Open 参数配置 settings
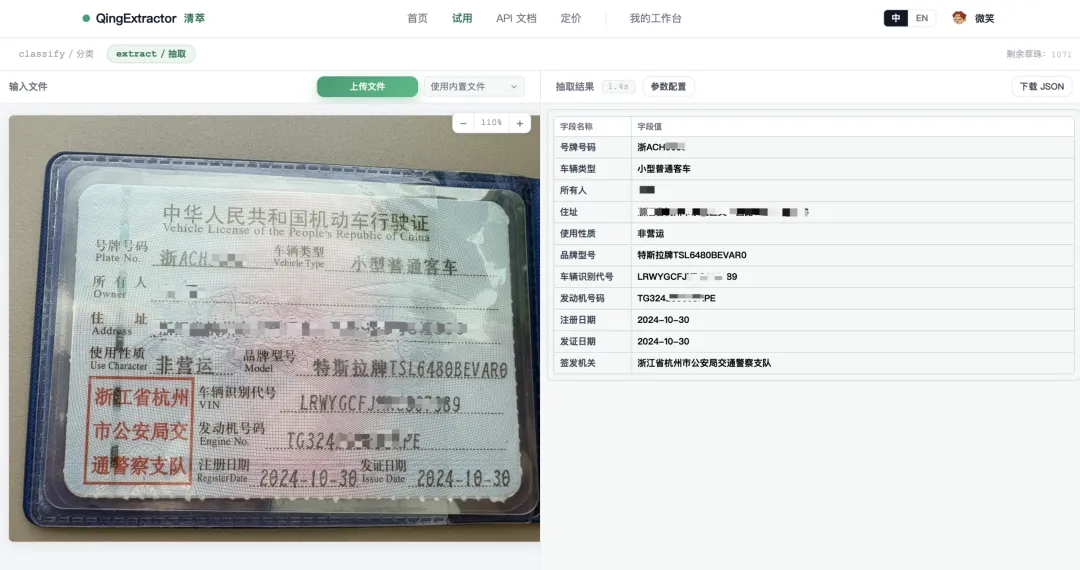 [668, 87]
